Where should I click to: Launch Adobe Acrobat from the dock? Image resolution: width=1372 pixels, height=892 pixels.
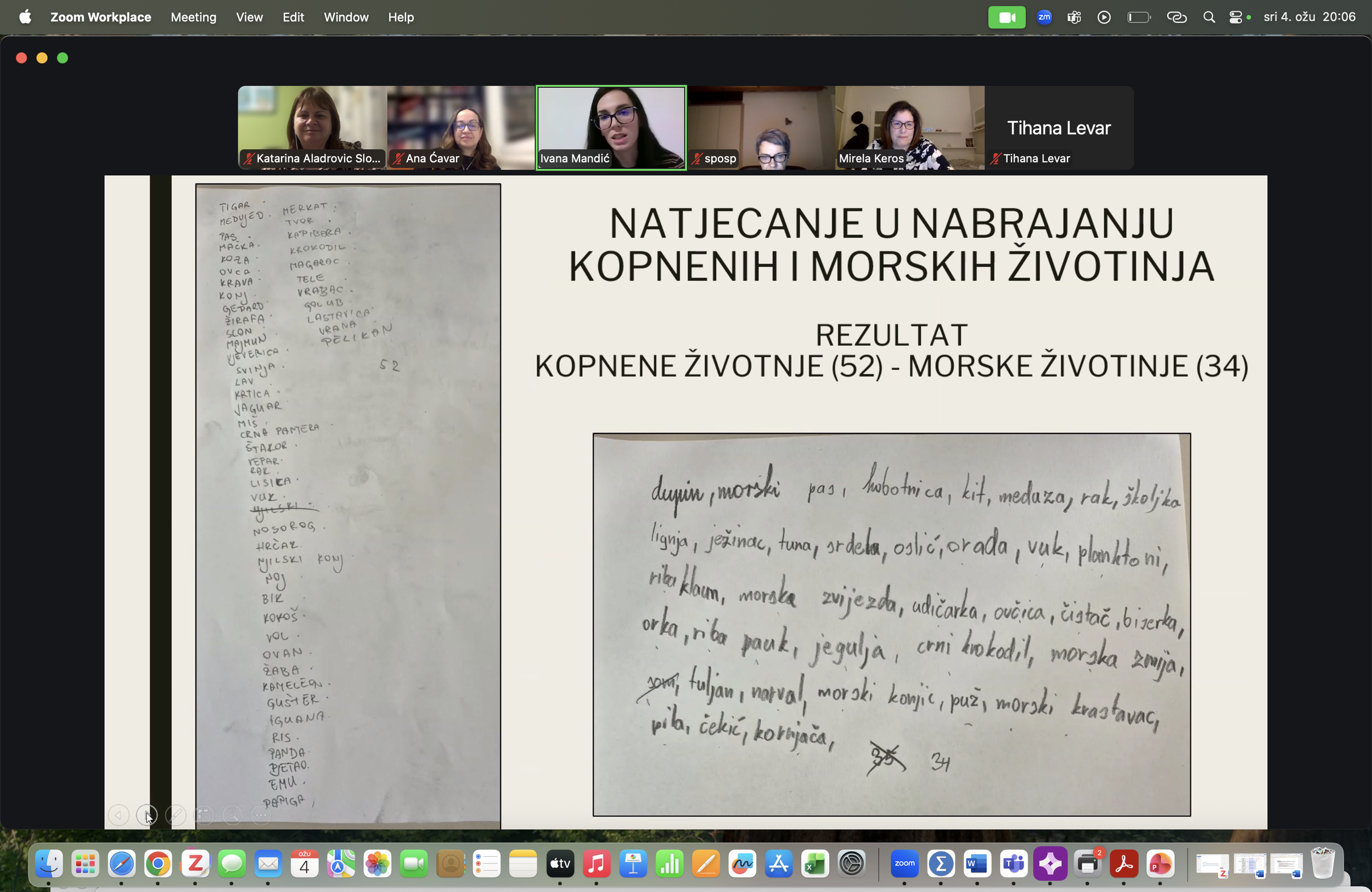click(1124, 864)
